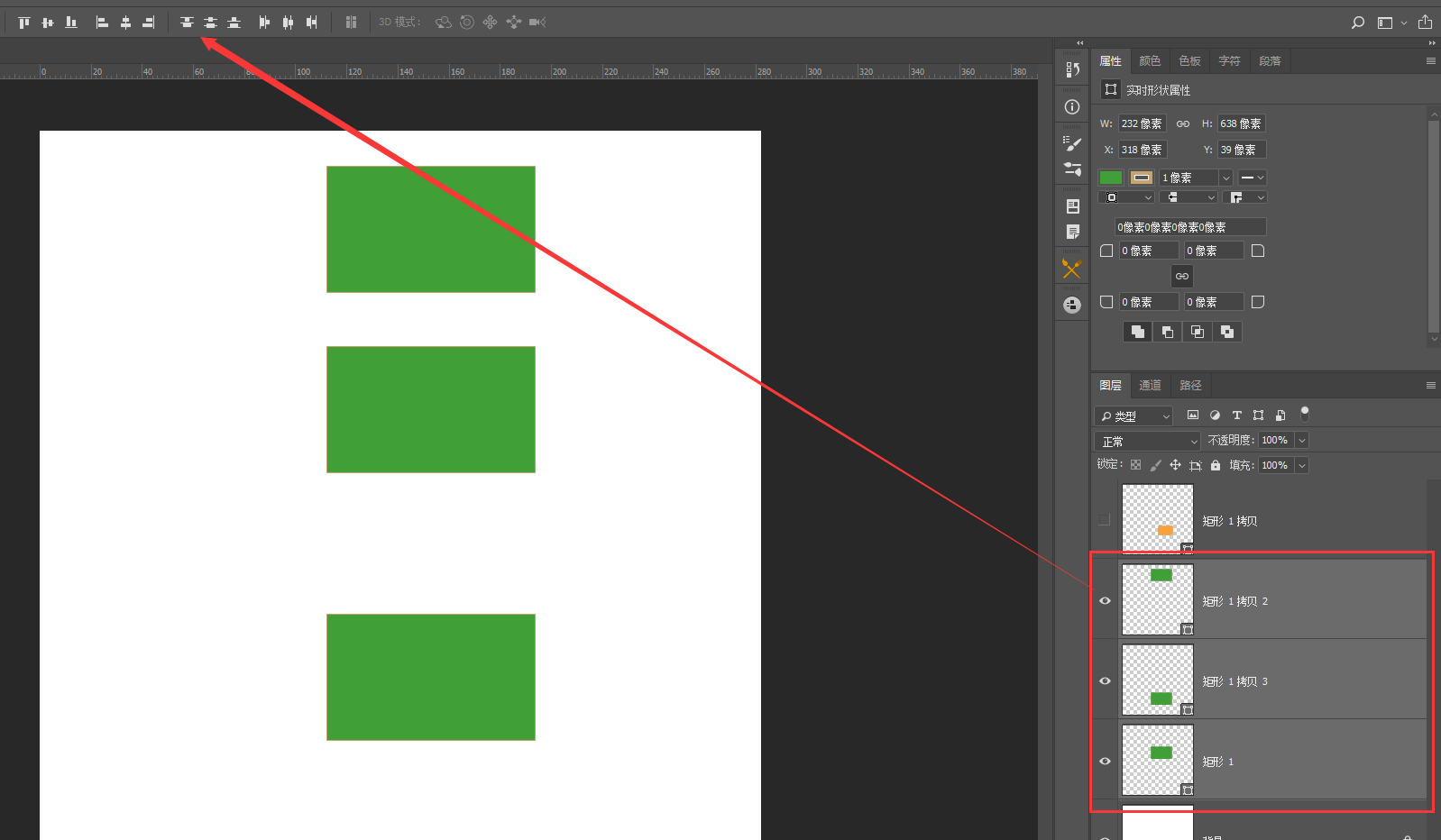Viewport: 1441px width, 840px height.
Task: Open layer filter 类型 dropdown
Action: (1134, 415)
